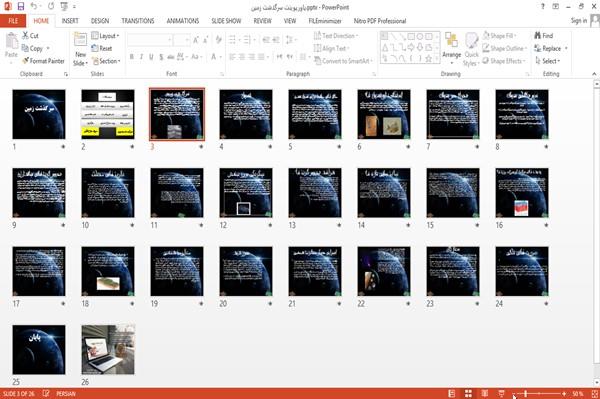Click vertical scrollbar down arrow
Viewport: 600px width, 399px height.
coord(597,382)
